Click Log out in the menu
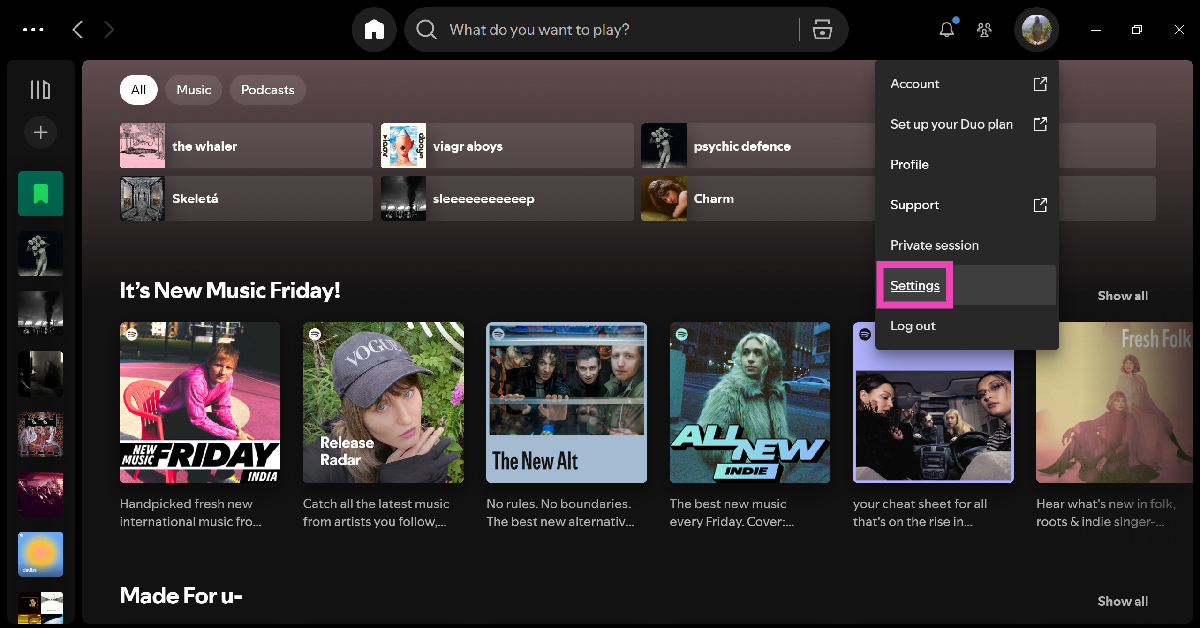 (913, 326)
